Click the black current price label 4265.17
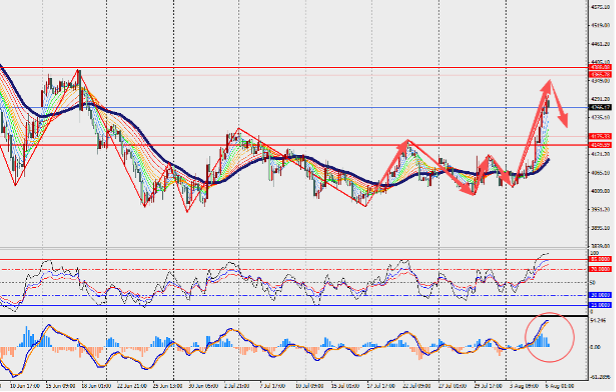This screenshot has height=392, width=616. [x=600, y=107]
